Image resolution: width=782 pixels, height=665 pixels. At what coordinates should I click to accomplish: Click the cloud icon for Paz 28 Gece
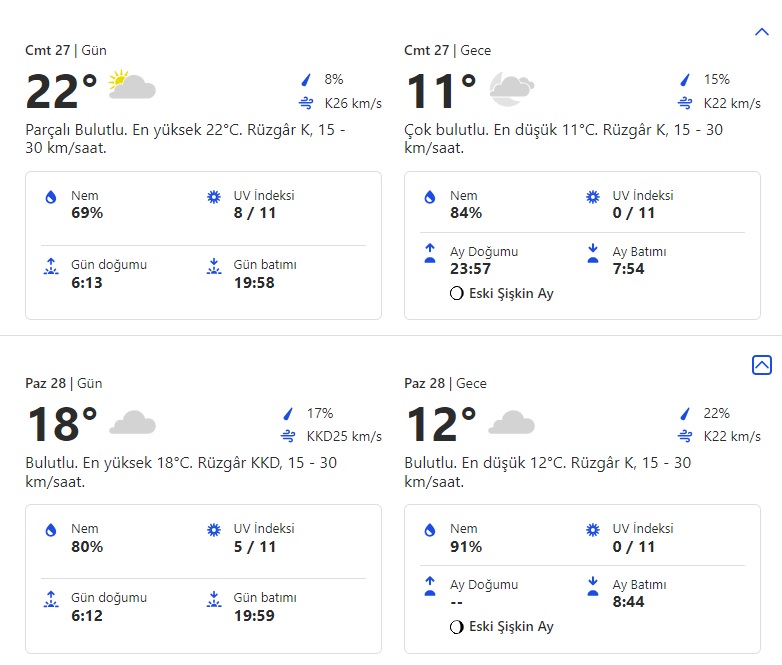click(510, 422)
